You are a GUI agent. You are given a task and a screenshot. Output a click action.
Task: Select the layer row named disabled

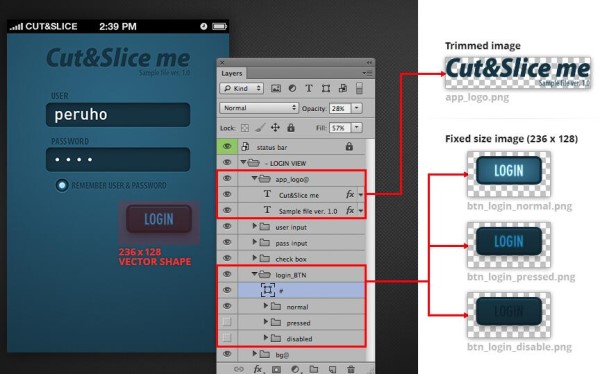click(x=301, y=338)
